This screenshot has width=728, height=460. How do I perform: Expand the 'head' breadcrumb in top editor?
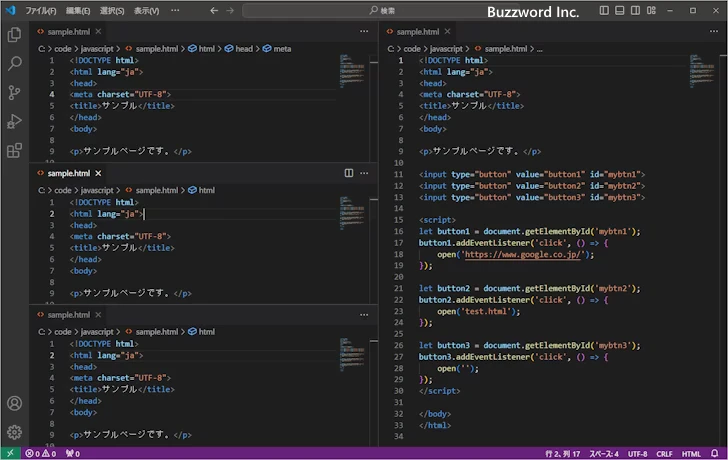click(243, 48)
